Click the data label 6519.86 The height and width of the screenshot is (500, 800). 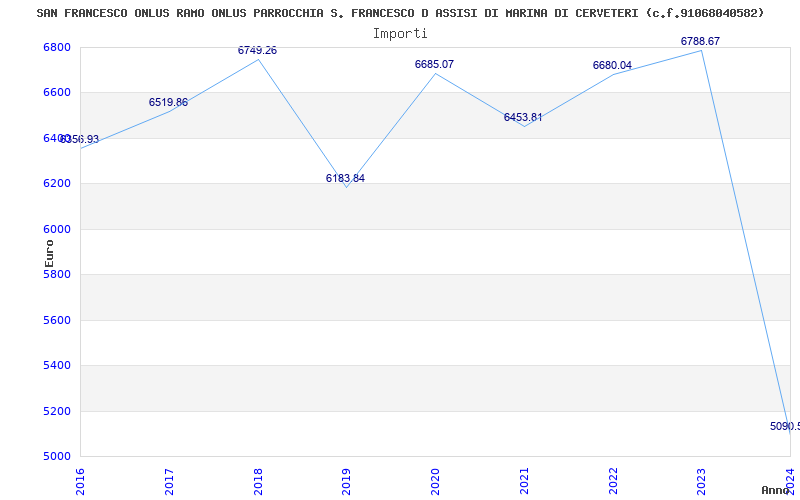point(168,103)
